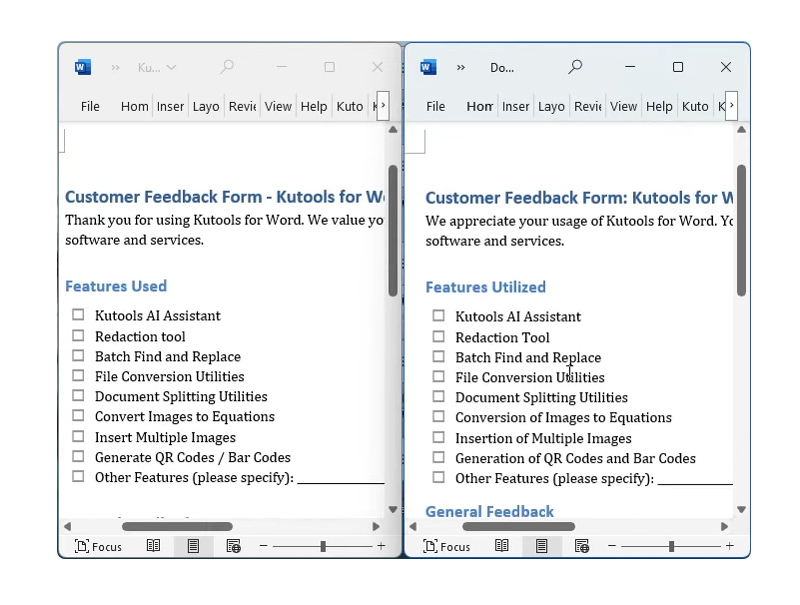
Task: Select Print Layout view in right window
Action: pyautogui.click(x=541, y=546)
